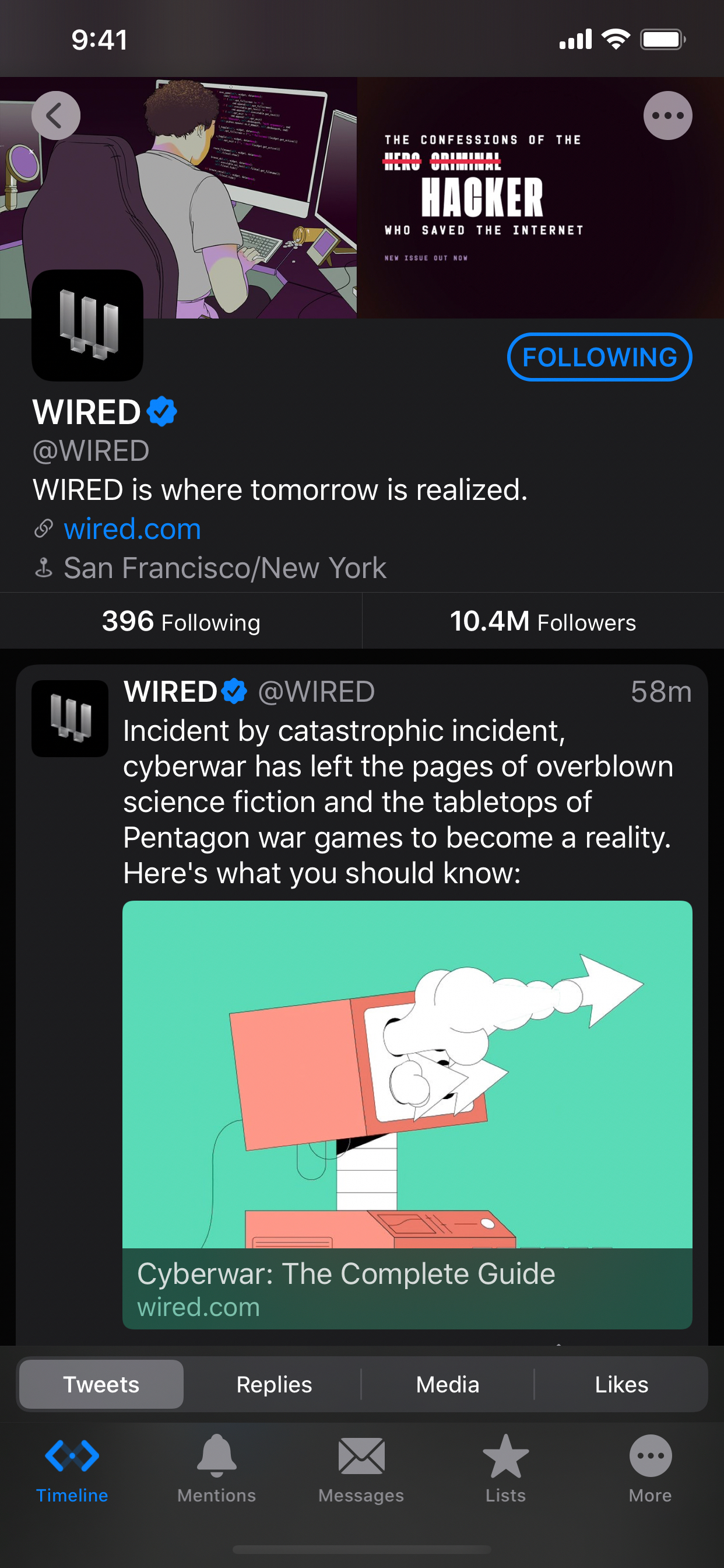Switch to the Likes segment
Image resolution: width=724 pixels, height=1568 pixels.
coord(621,1384)
